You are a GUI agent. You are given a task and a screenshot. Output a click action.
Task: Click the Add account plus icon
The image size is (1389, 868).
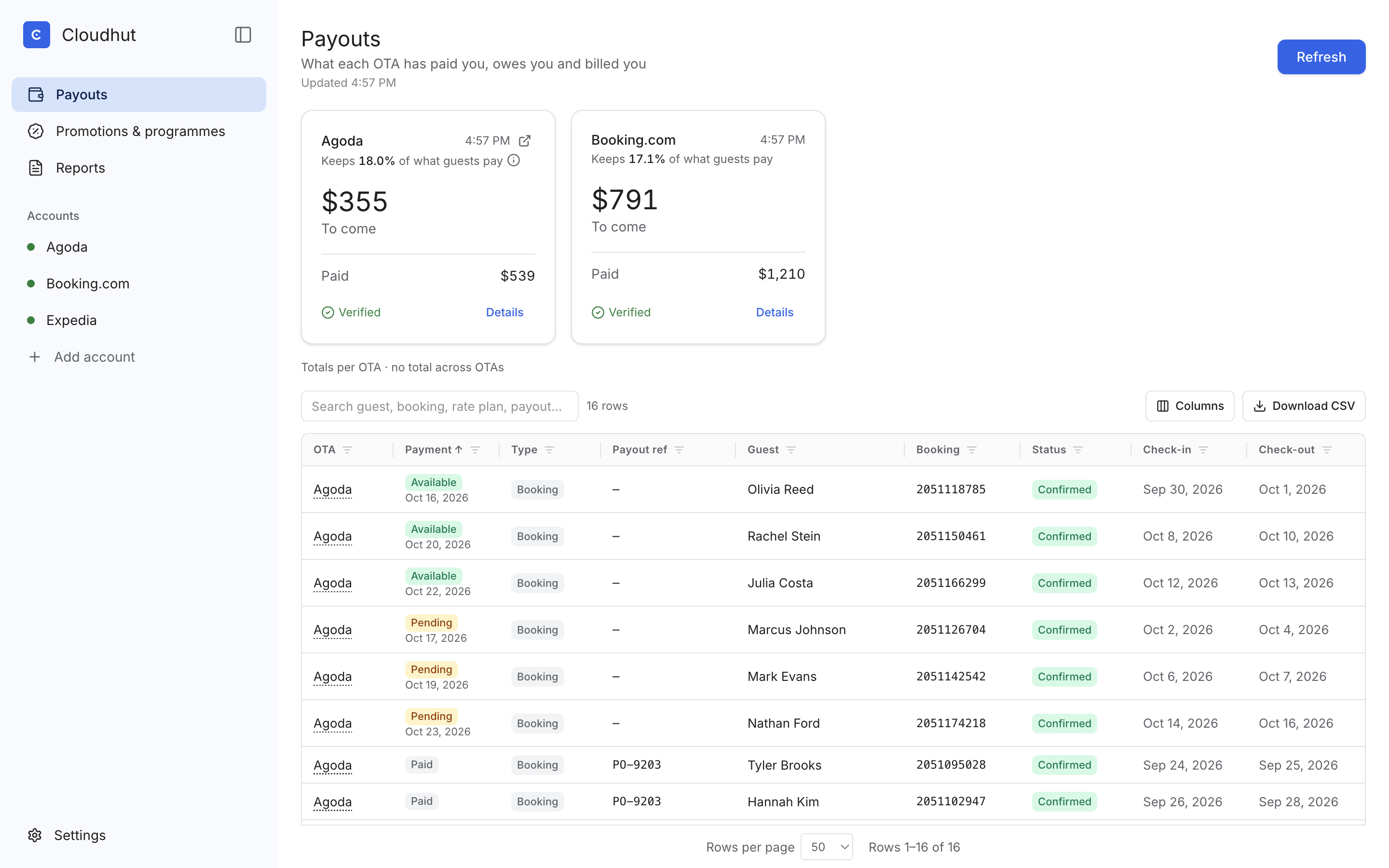click(x=34, y=357)
